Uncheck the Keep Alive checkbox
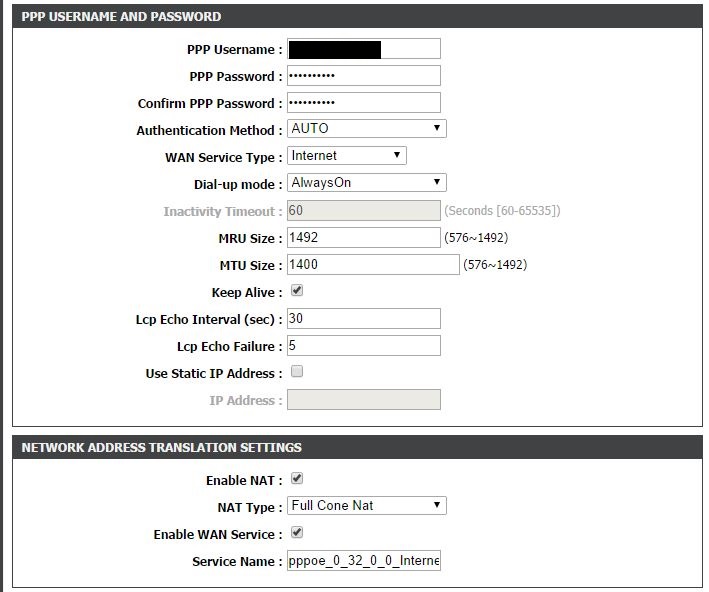 297,291
